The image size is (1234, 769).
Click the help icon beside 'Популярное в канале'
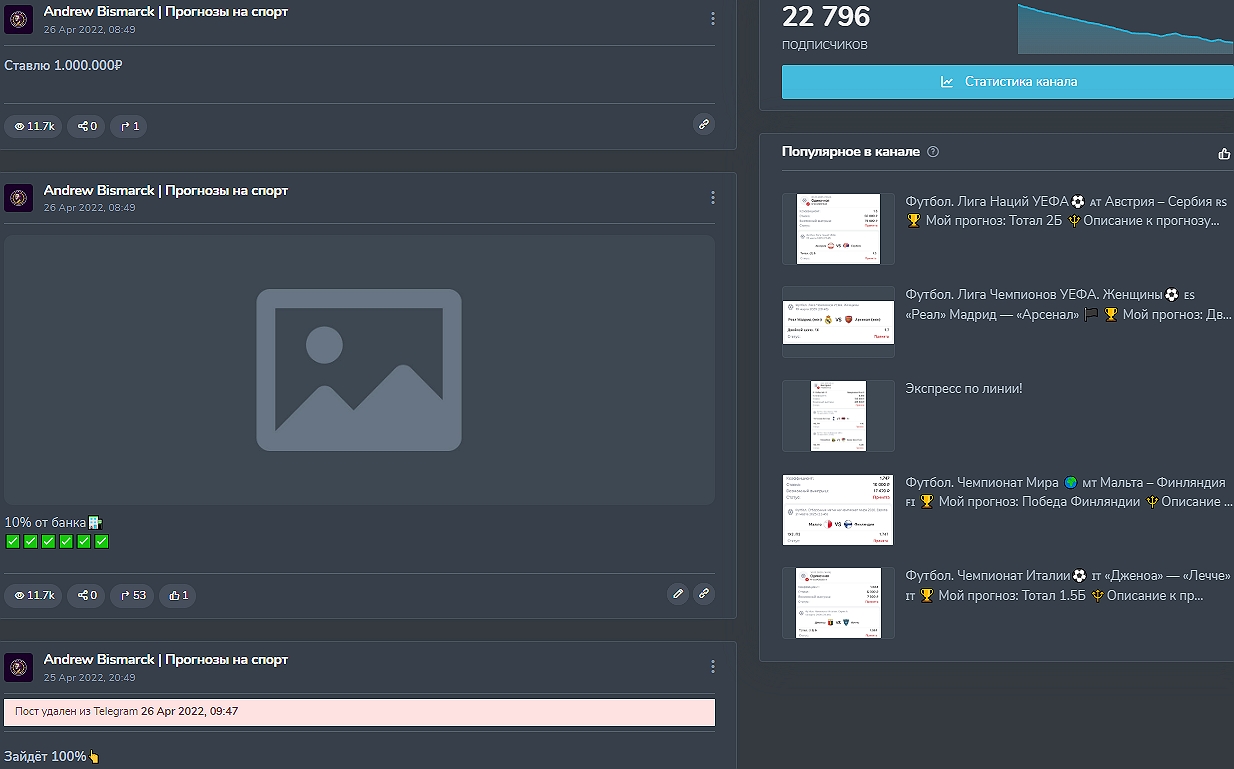tap(933, 152)
